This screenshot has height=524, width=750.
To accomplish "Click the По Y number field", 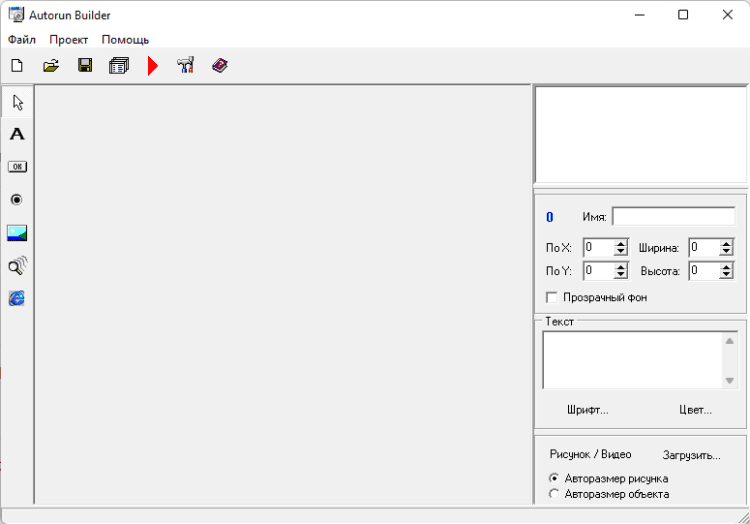I will coord(599,271).
